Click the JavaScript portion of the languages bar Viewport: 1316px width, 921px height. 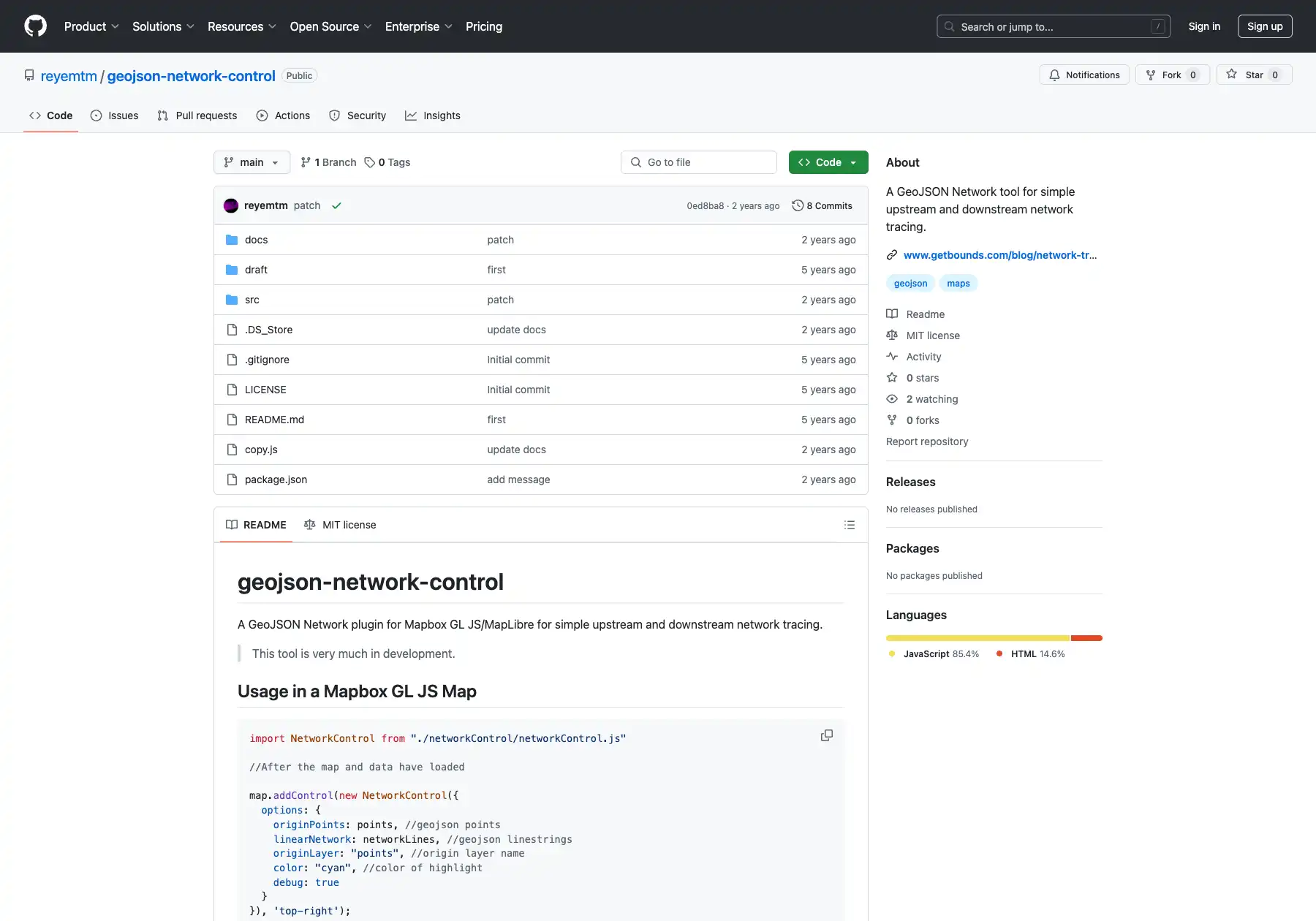(x=972, y=638)
